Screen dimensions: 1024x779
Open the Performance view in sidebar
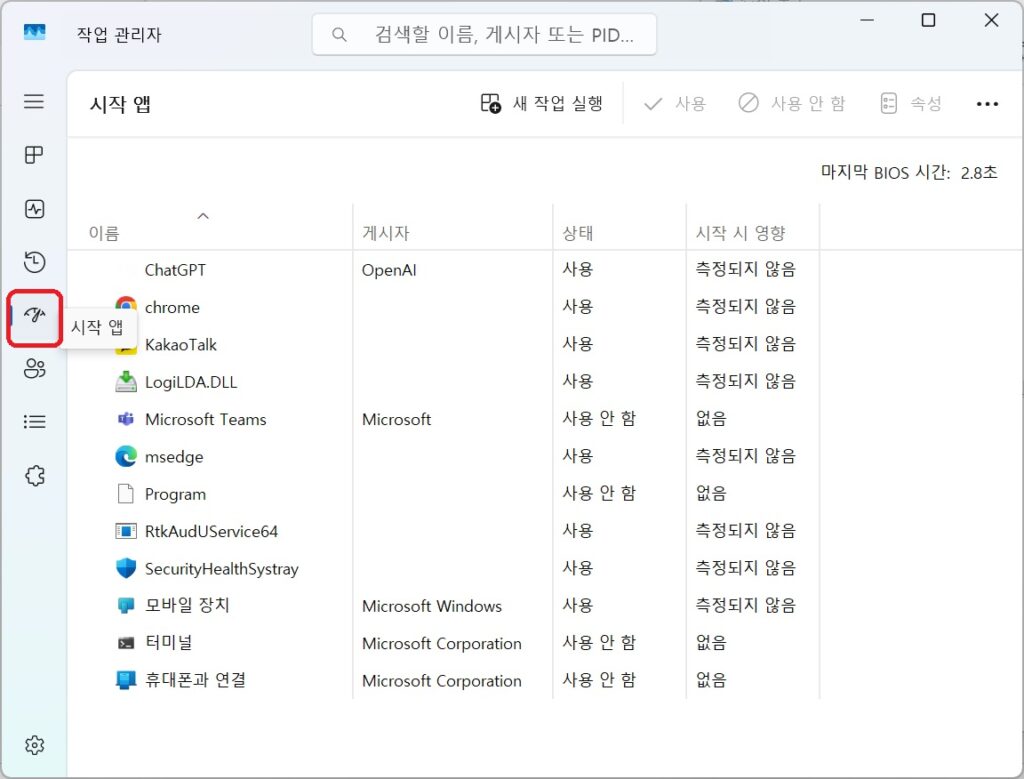[34, 209]
